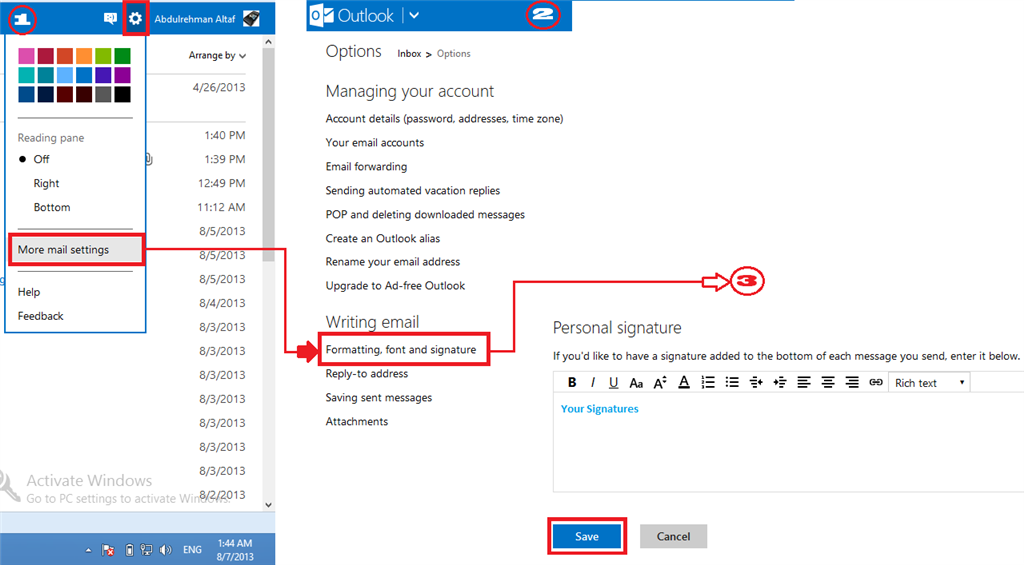Open the messaging chat icon
Screen dimensions: 1024x565
110,18
